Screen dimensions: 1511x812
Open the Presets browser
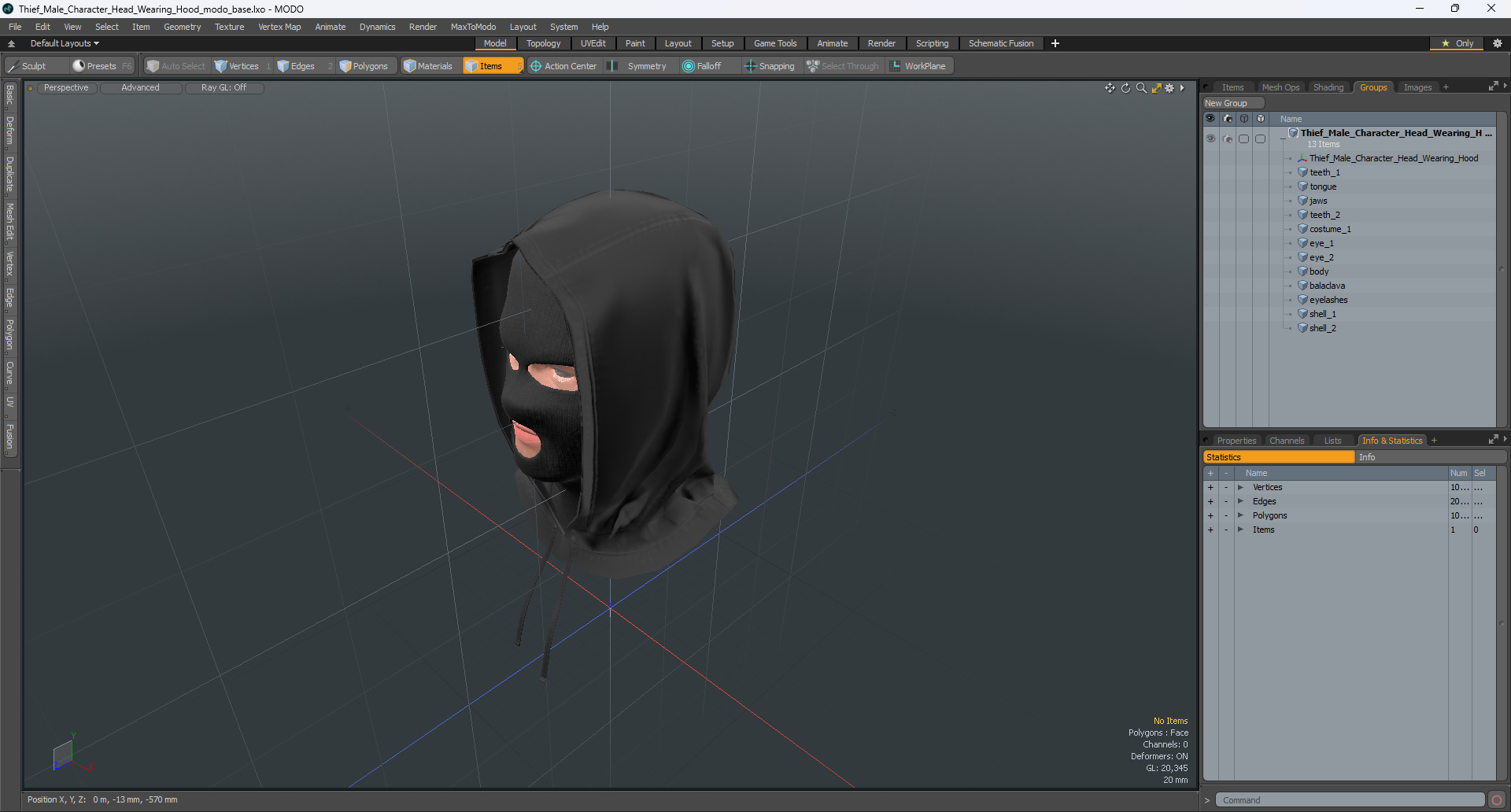(x=102, y=66)
